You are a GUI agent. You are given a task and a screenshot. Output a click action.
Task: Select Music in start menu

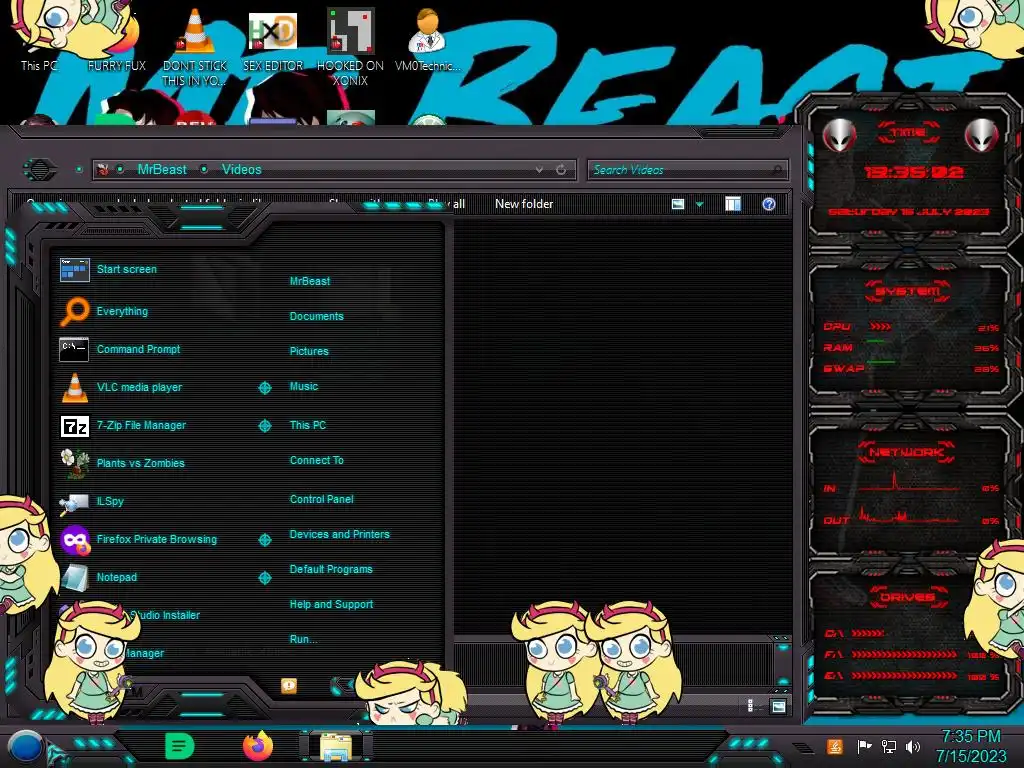click(x=304, y=387)
